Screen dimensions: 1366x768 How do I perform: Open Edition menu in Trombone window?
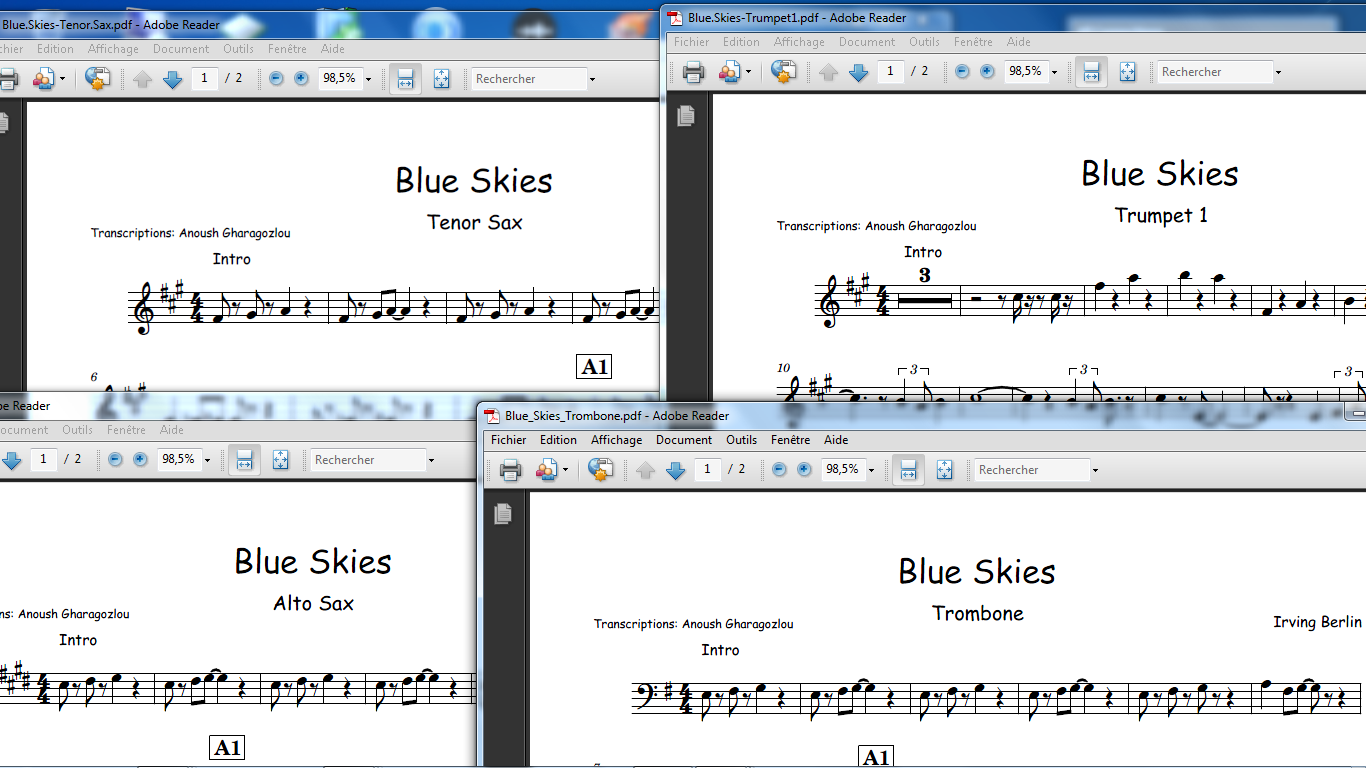(558, 440)
